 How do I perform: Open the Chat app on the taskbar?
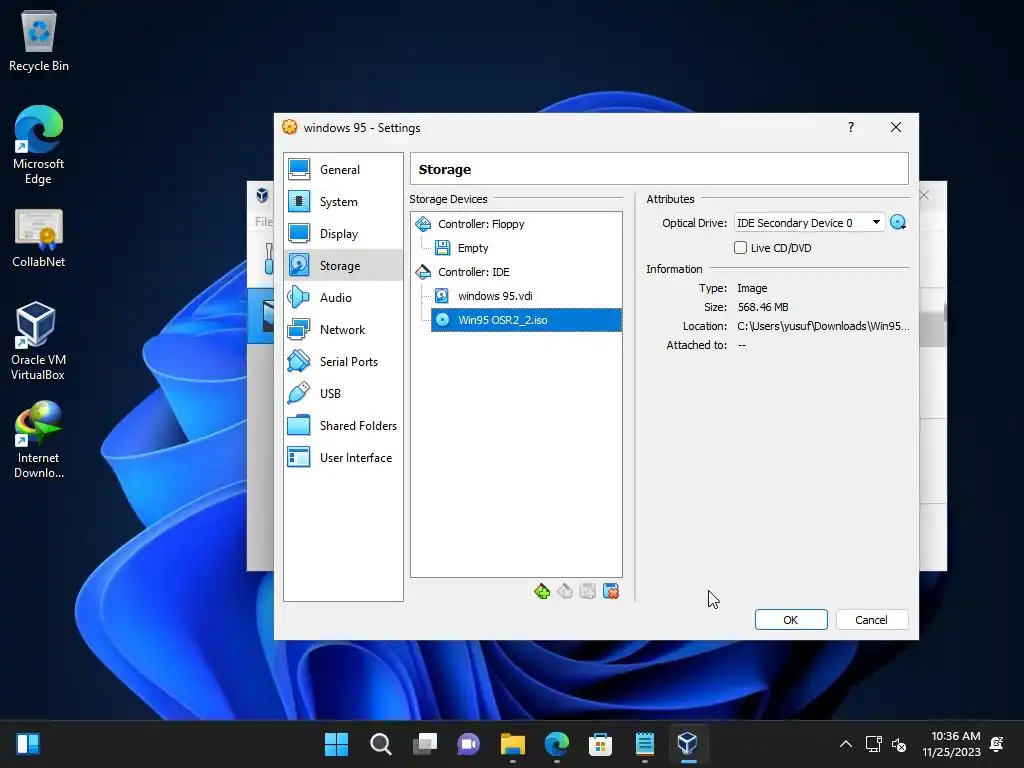[468, 744]
